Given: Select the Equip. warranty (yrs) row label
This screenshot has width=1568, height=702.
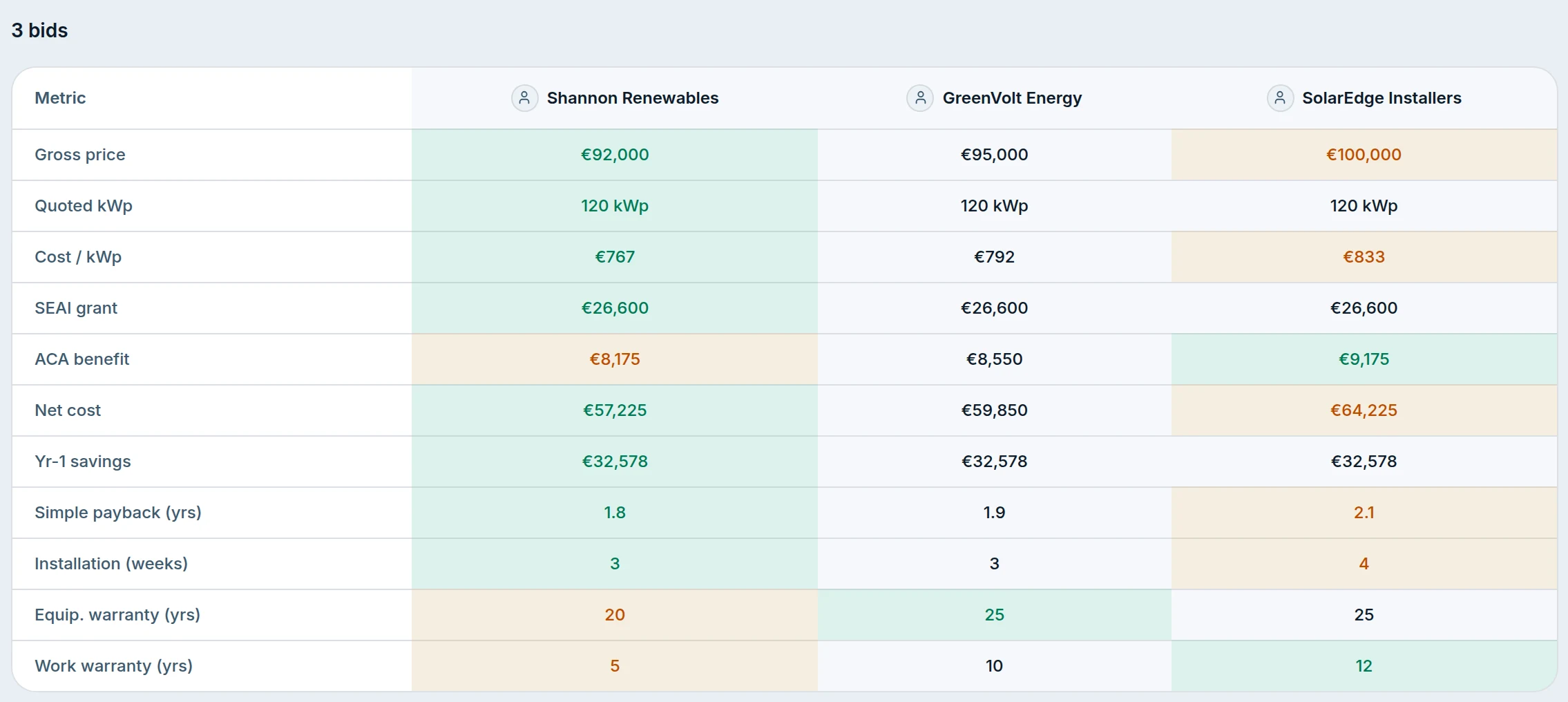Looking at the screenshot, I should pyautogui.click(x=117, y=615).
